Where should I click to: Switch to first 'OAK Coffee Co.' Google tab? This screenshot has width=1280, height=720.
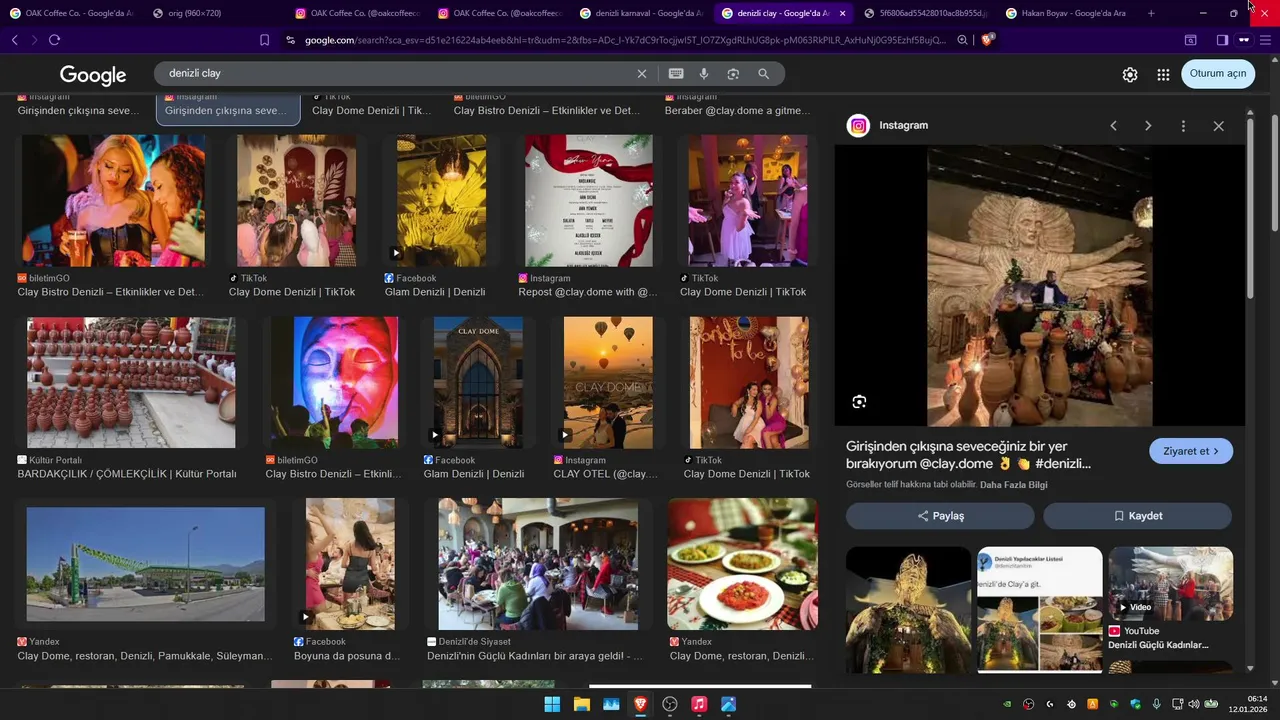(72, 13)
